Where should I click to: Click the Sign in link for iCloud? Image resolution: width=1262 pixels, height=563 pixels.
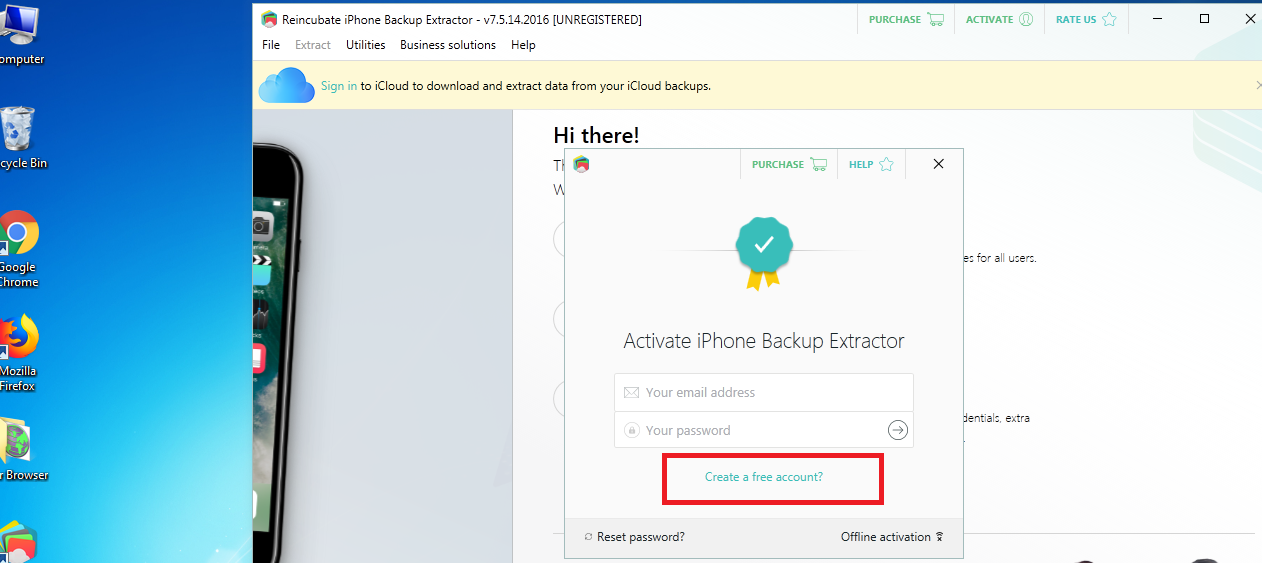tap(339, 86)
